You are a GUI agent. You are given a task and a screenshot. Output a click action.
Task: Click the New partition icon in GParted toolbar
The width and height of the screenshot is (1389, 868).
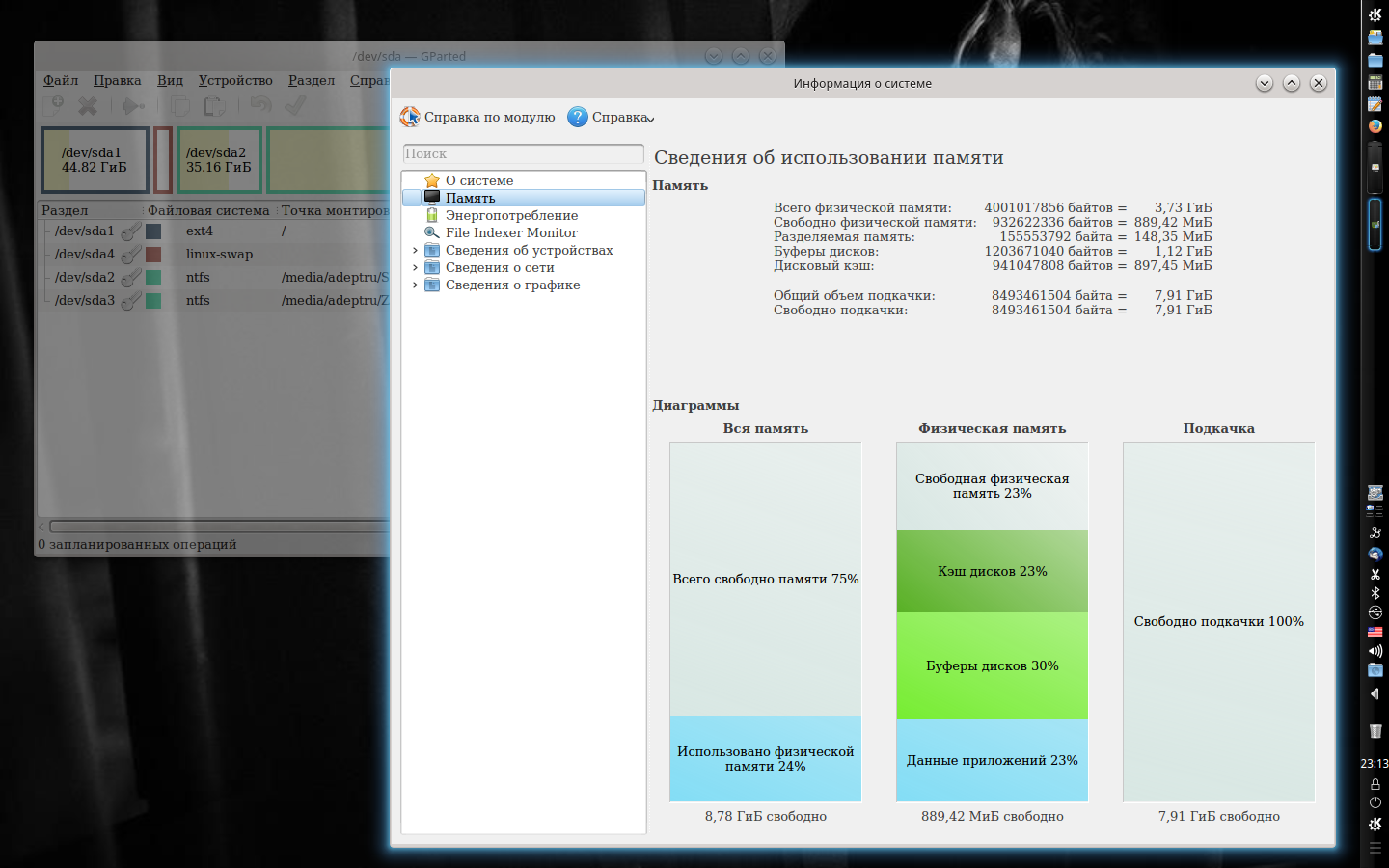pos(55,105)
